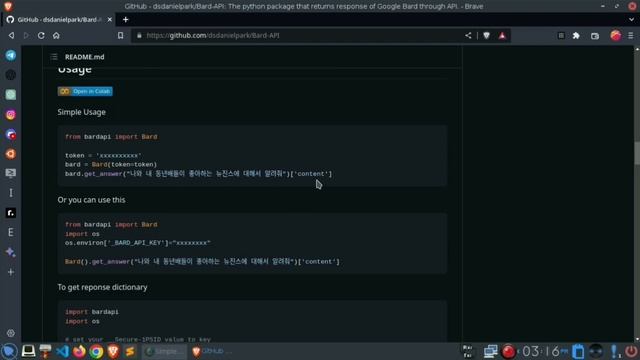Image resolution: width=640 pixels, height=360 pixels.
Task: Reload the GitHub page
Action: tap(41, 36)
